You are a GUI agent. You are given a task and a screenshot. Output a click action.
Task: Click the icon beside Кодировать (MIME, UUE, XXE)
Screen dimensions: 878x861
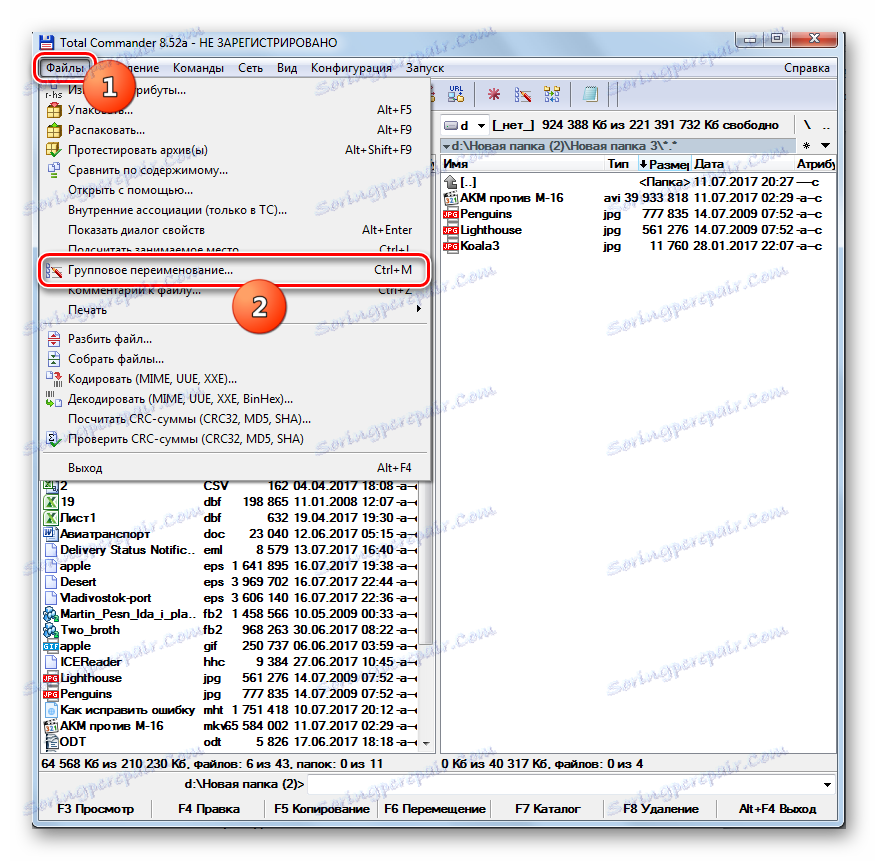click(54, 379)
